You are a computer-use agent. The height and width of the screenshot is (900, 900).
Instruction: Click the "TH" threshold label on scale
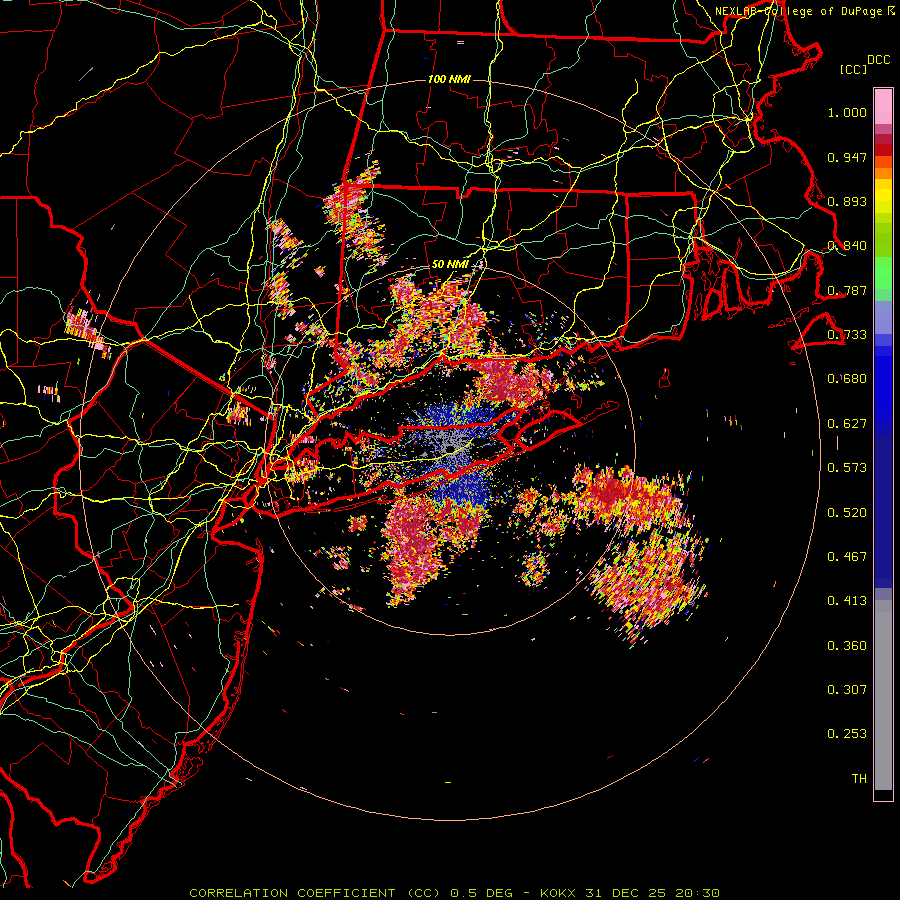(859, 779)
